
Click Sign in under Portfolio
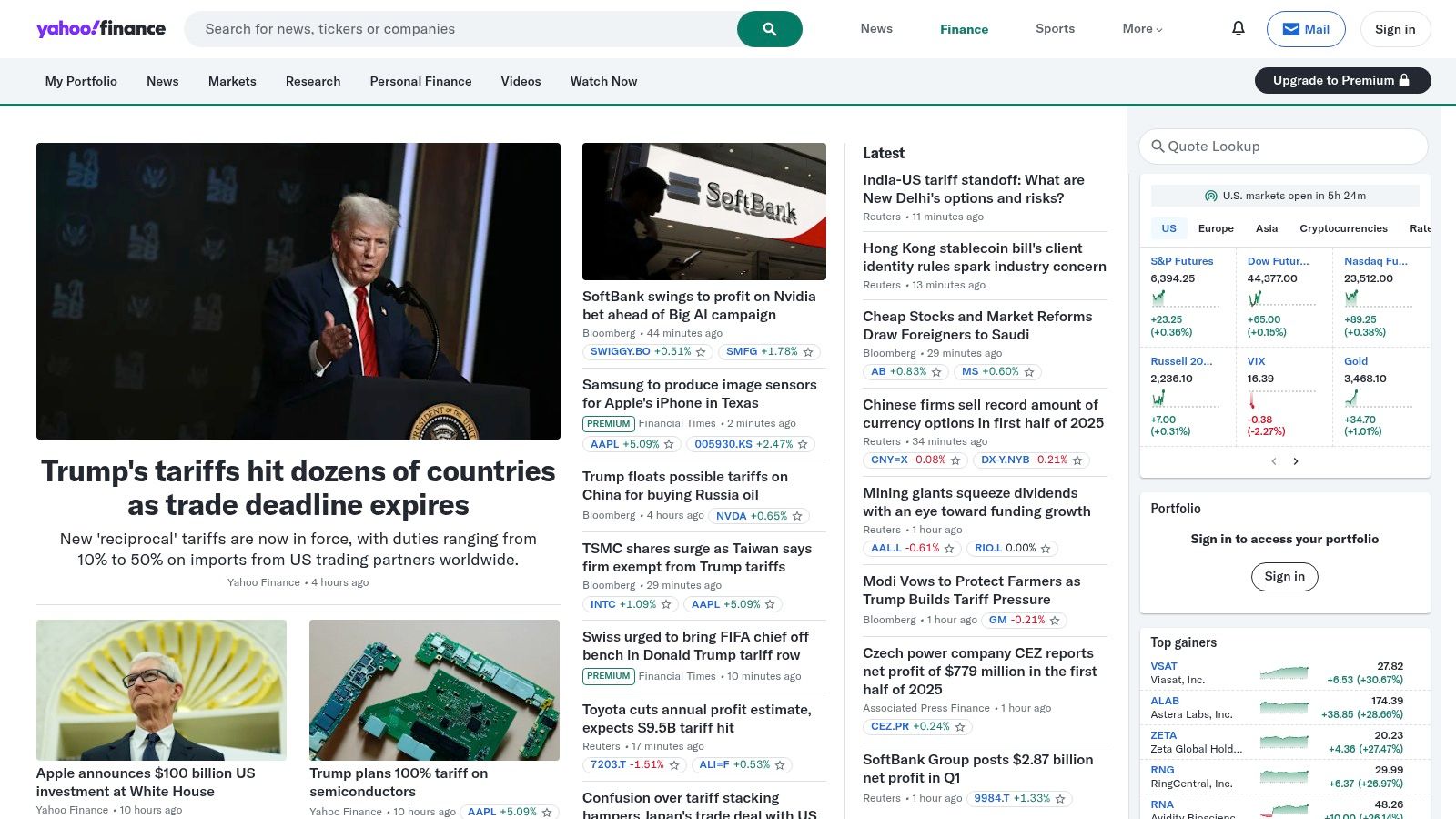[x=1284, y=576]
